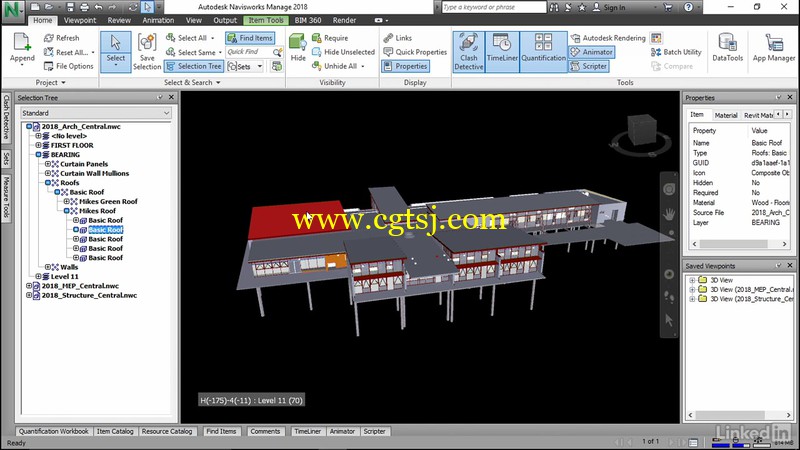
Task: Open the Resource Catalog bottom tab
Action: tap(167, 431)
